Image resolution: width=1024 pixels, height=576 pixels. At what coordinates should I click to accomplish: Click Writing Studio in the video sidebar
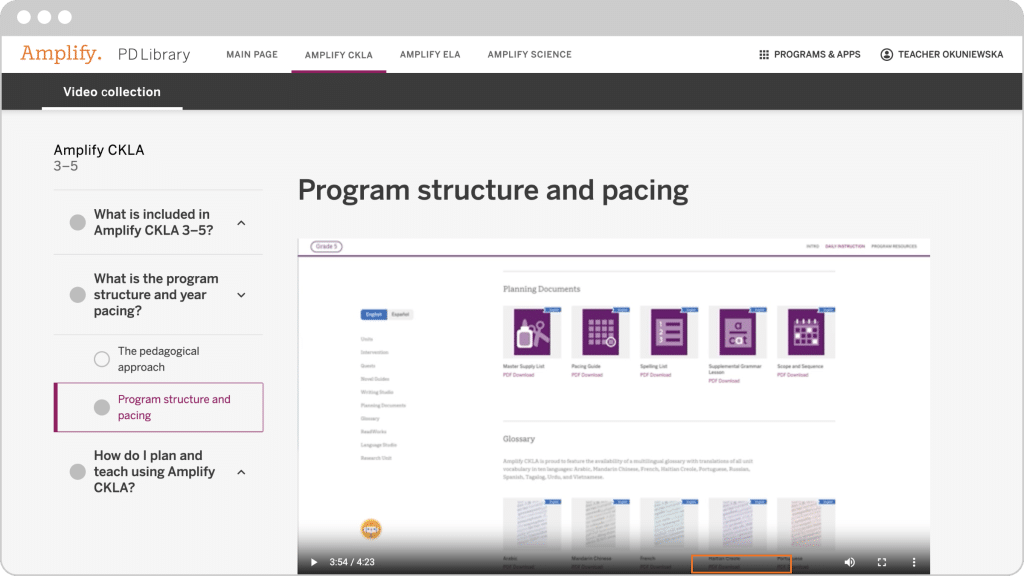click(x=377, y=392)
